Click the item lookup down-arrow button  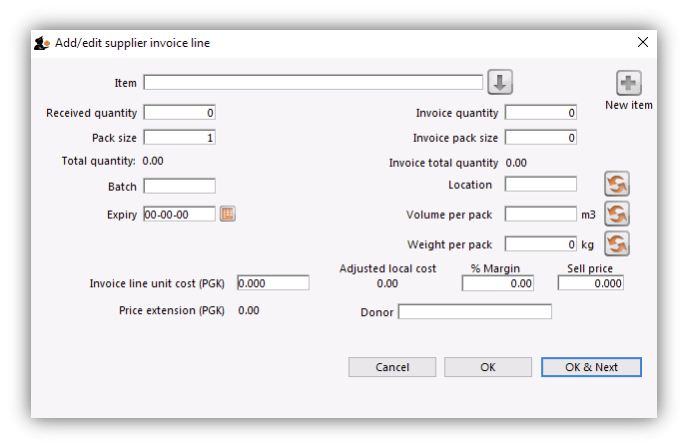pyautogui.click(x=500, y=82)
